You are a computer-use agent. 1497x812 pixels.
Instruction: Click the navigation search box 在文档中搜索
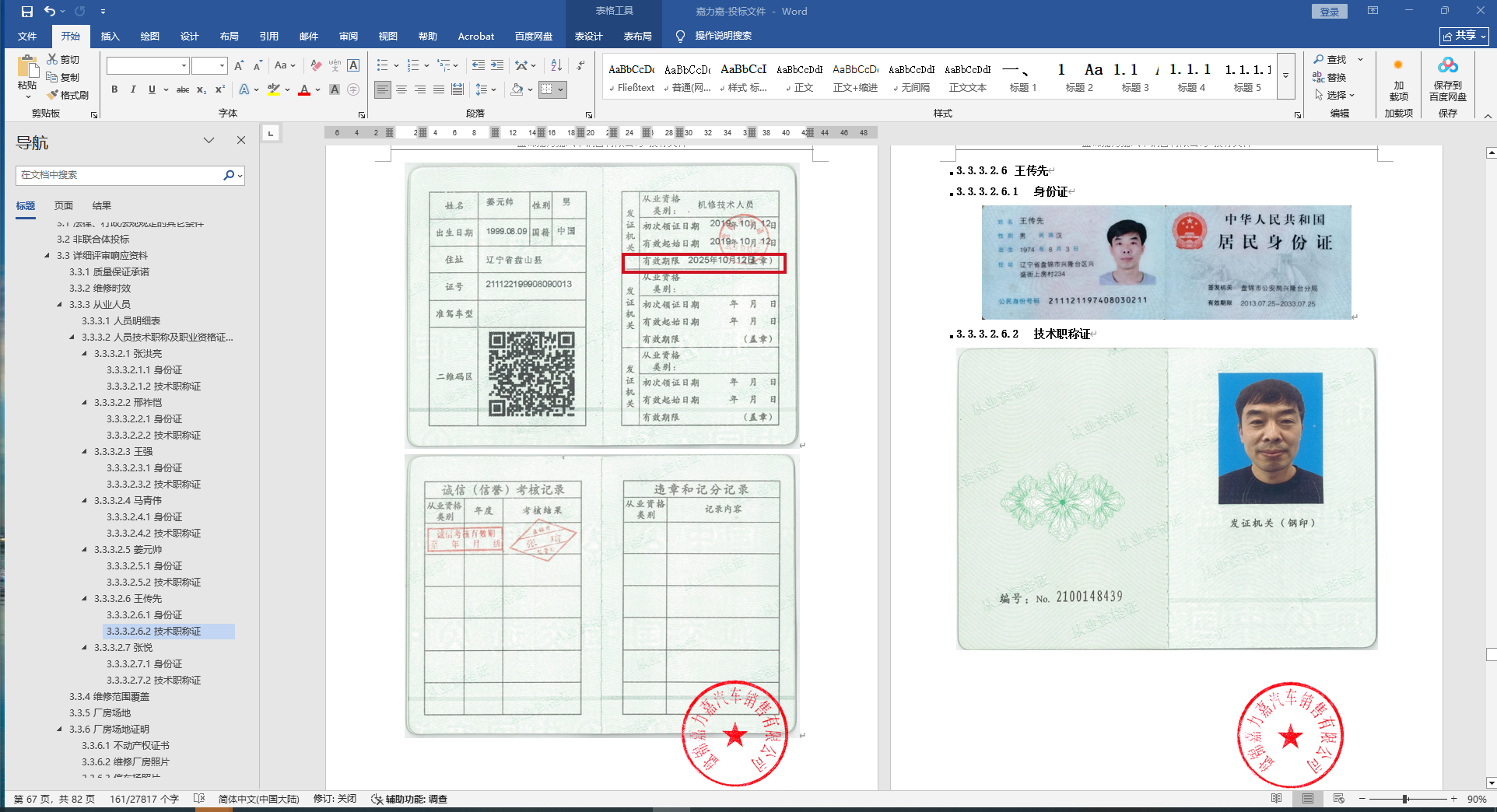coord(120,175)
